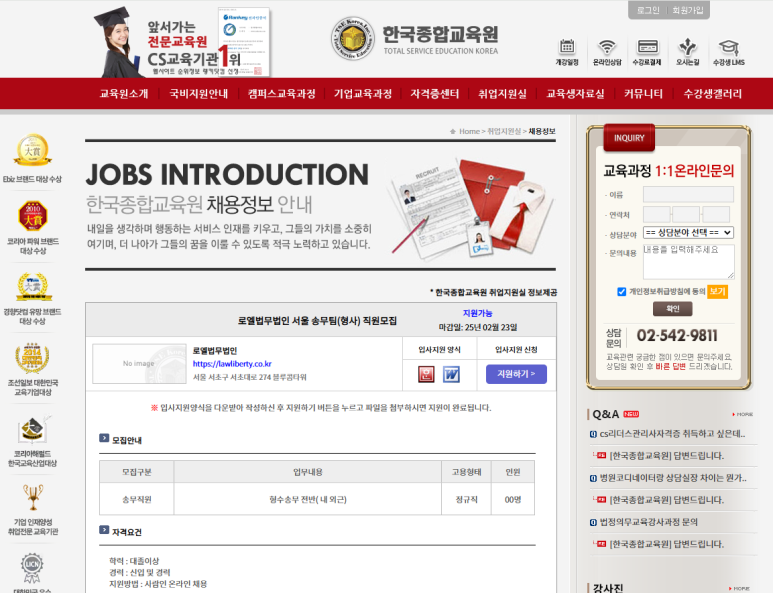Click the first 연락처 phone field
773x593 pixels.
pos(657,215)
